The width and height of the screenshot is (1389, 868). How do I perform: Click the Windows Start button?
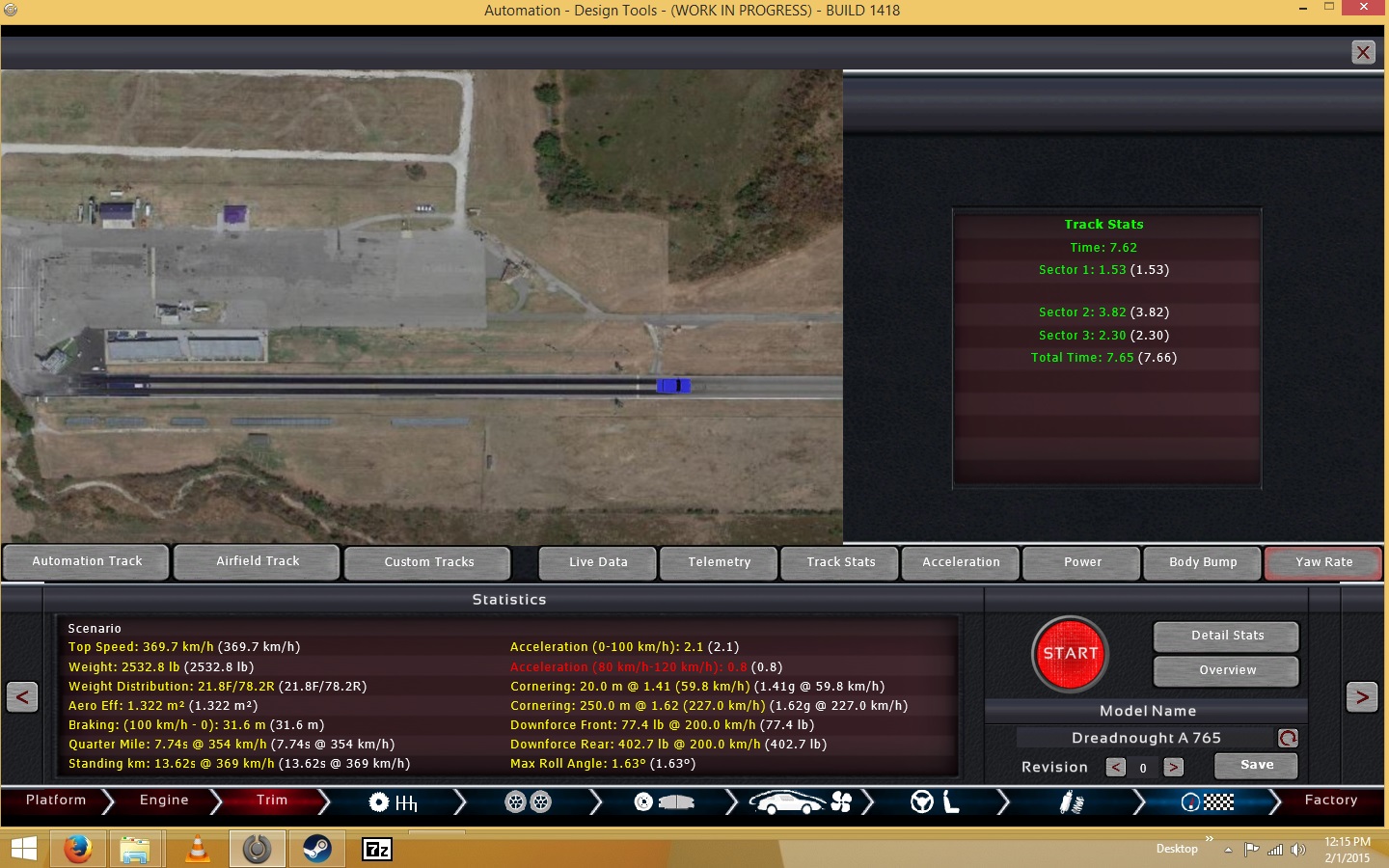(x=23, y=849)
